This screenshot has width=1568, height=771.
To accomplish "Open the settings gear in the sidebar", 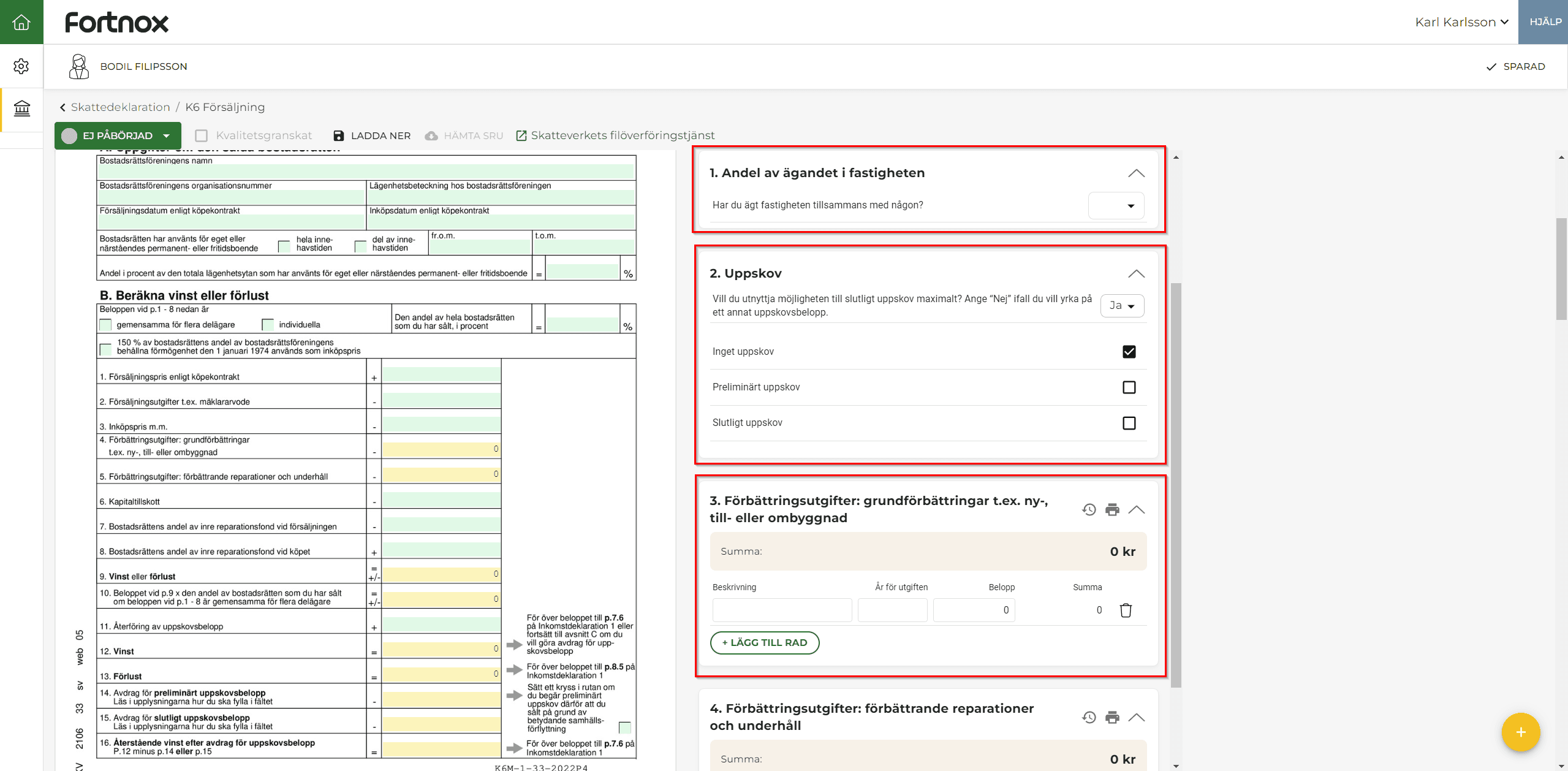I will (21, 66).
